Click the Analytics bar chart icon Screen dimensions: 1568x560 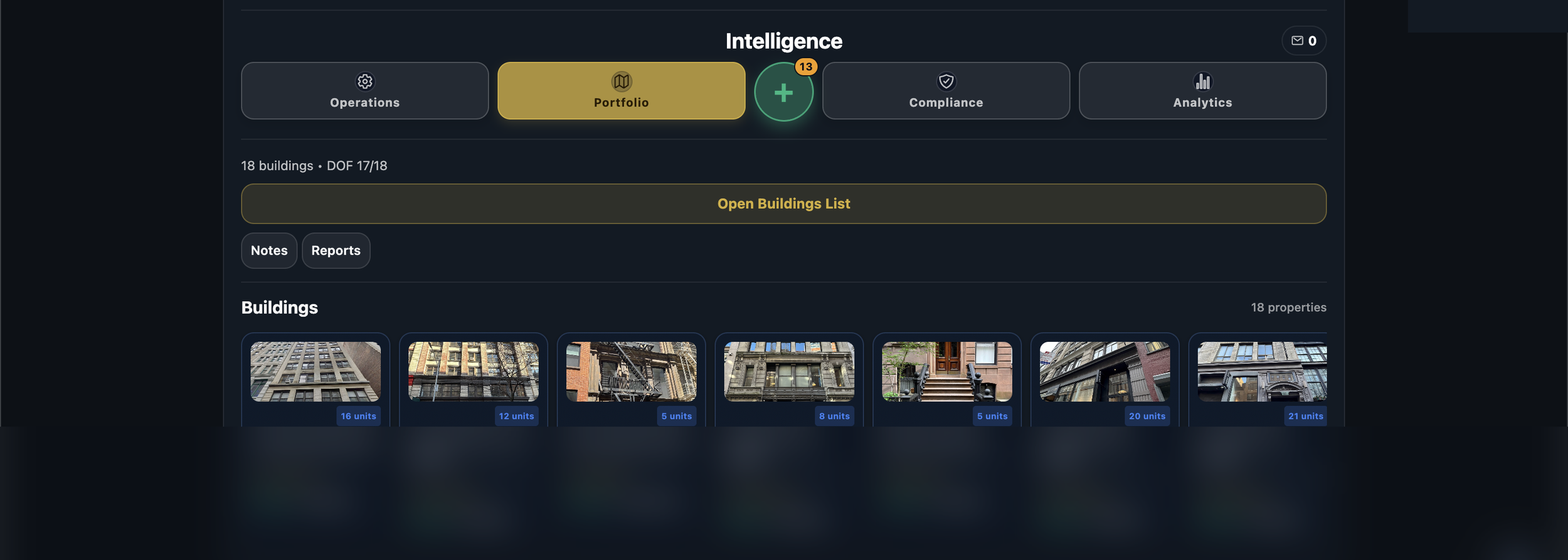click(1203, 82)
